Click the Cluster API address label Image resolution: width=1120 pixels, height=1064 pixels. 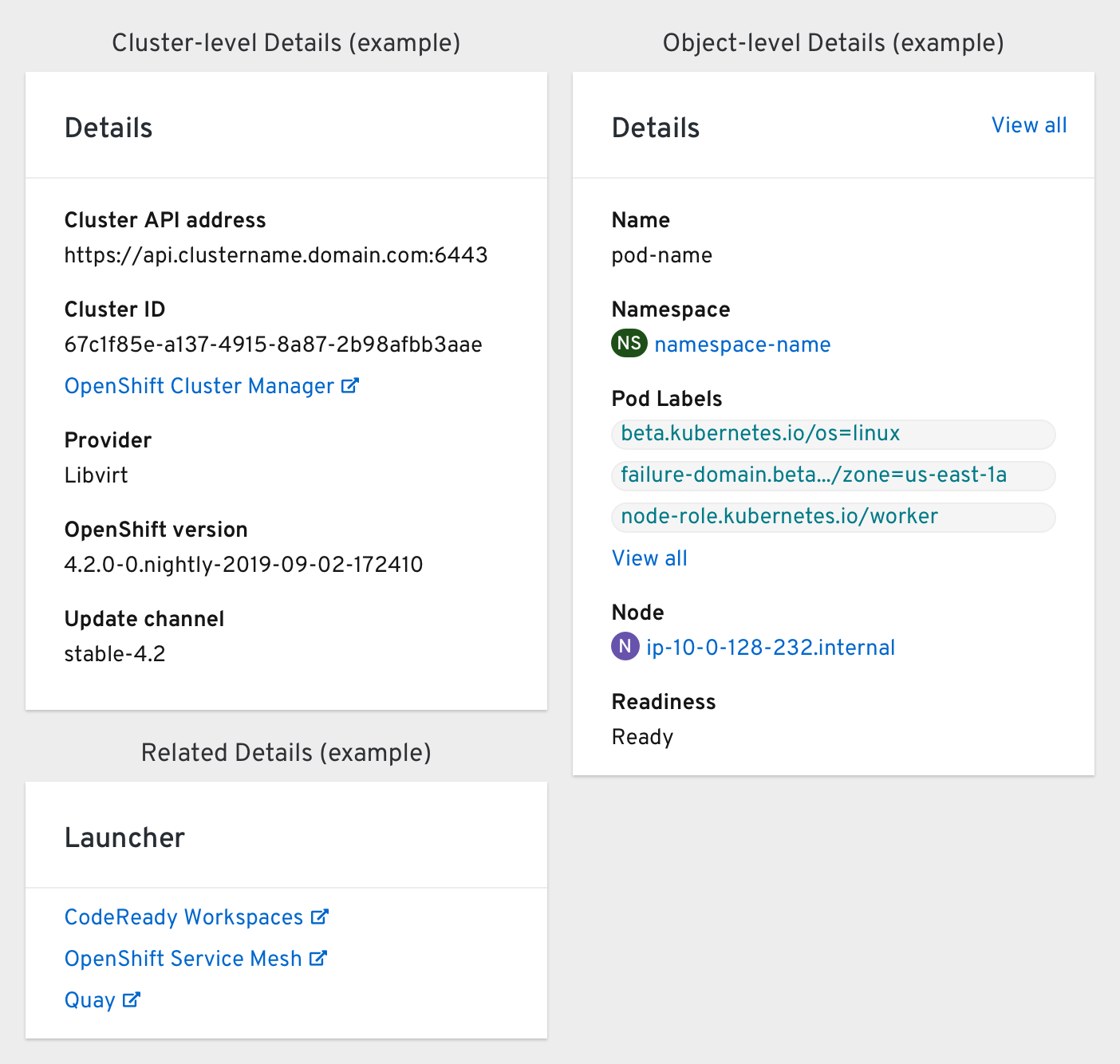coord(165,220)
